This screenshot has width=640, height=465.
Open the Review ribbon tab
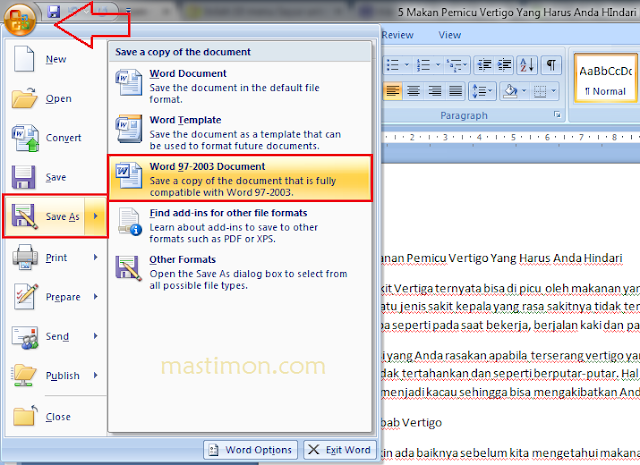coord(398,35)
